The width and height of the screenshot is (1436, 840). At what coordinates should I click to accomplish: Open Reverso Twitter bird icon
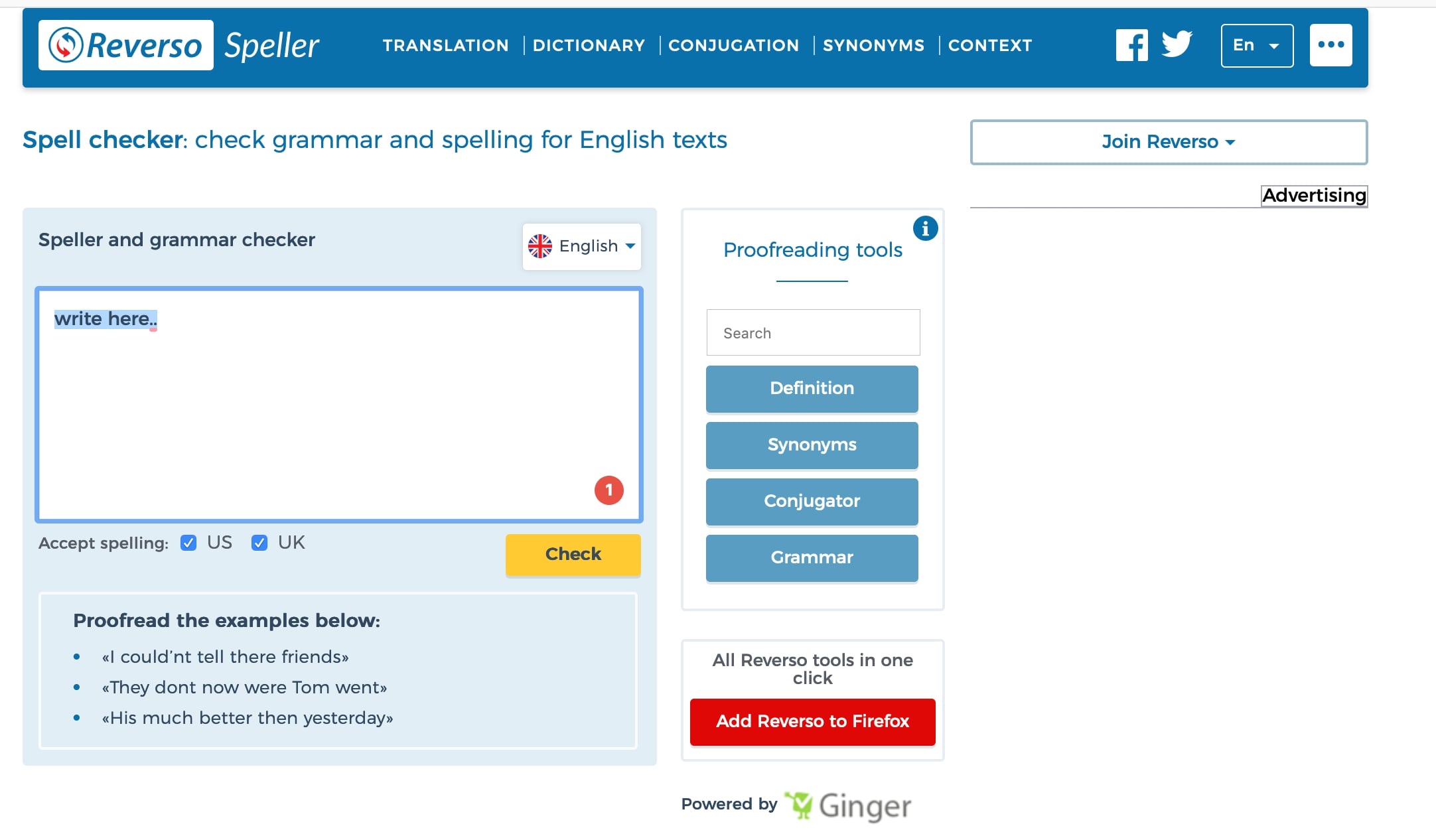pos(1177,44)
